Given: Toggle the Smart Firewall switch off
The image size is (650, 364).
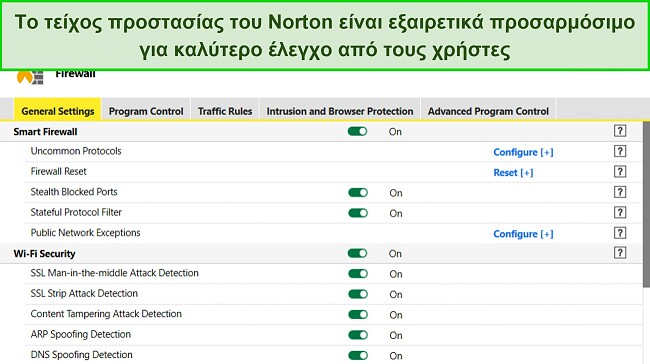Looking at the screenshot, I should (x=357, y=131).
